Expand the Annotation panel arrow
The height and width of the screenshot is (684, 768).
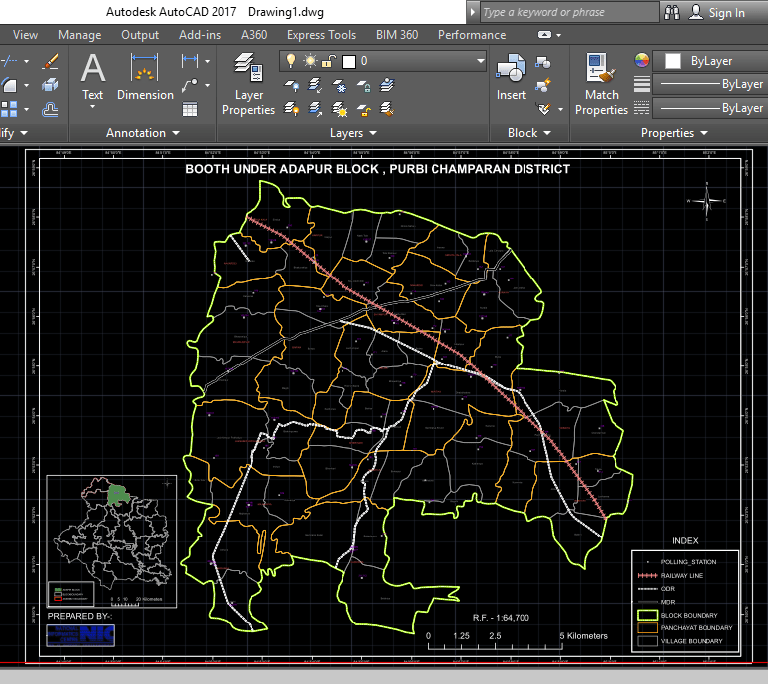(176, 133)
